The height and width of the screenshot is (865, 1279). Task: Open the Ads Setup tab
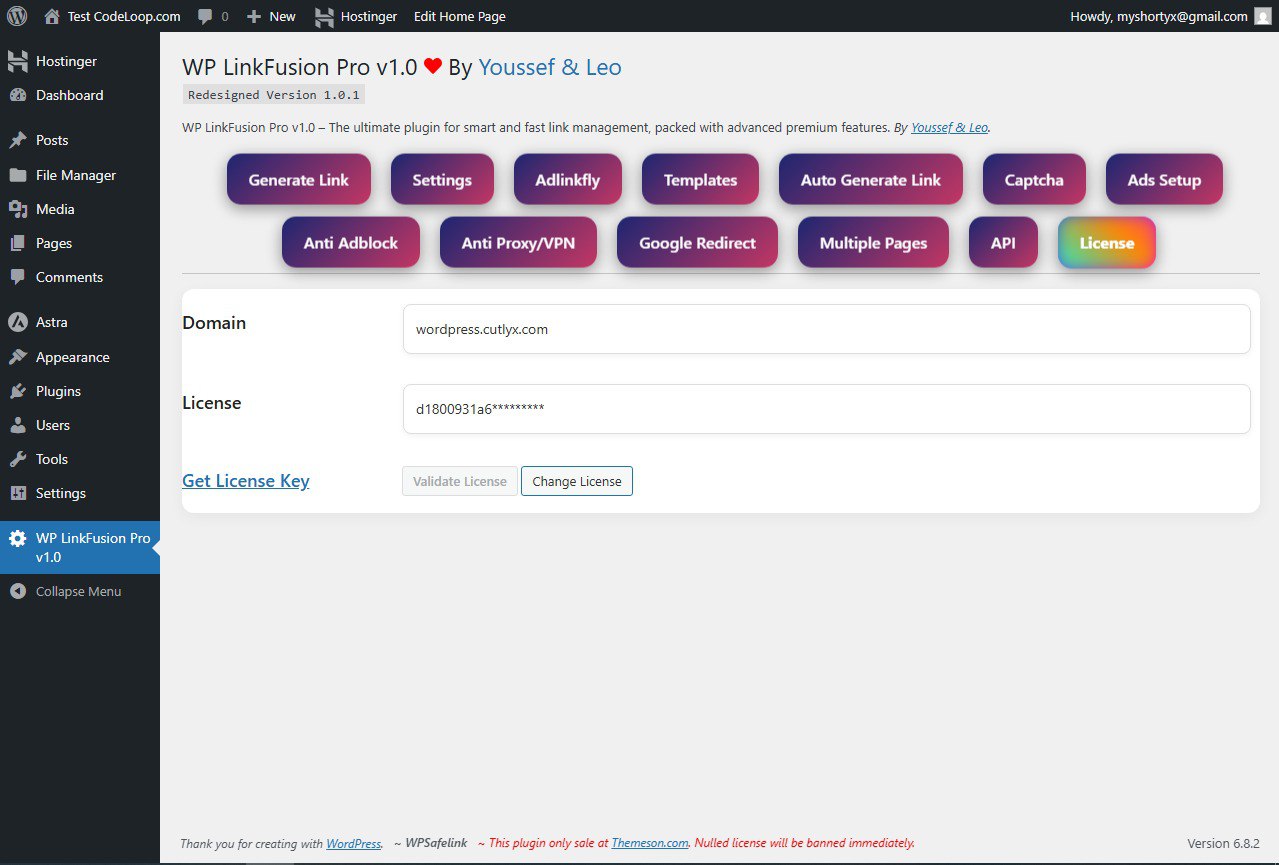pyautogui.click(x=1164, y=179)
